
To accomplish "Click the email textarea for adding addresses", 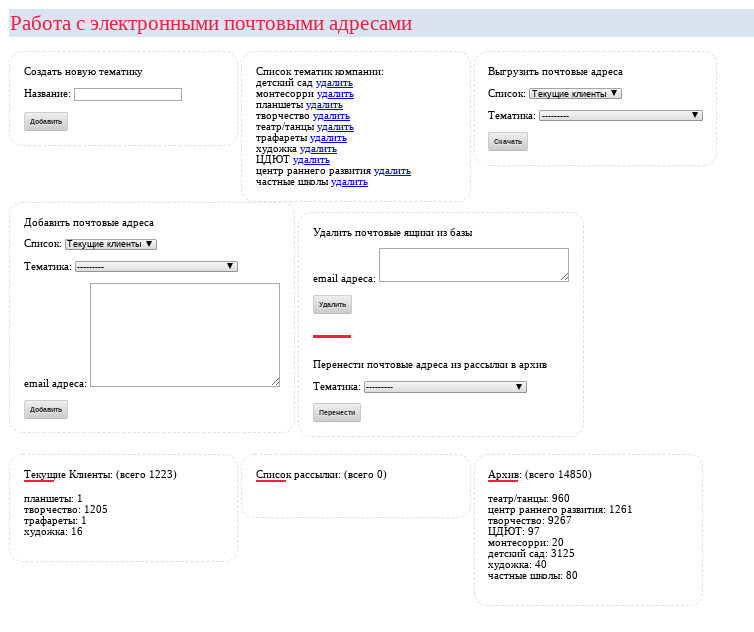I will click(185, 334).
